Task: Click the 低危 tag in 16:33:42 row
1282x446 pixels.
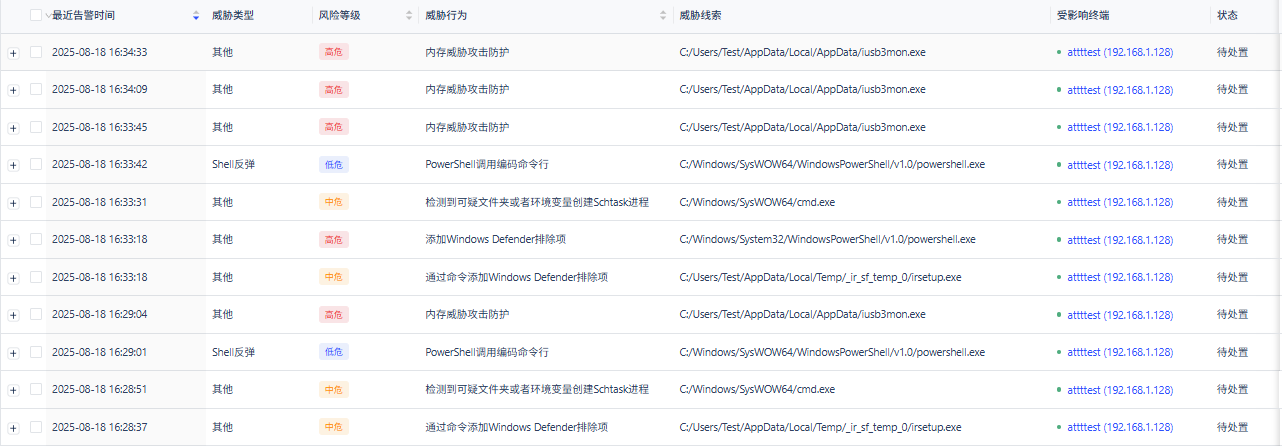Action: click(x=333, y=165)
